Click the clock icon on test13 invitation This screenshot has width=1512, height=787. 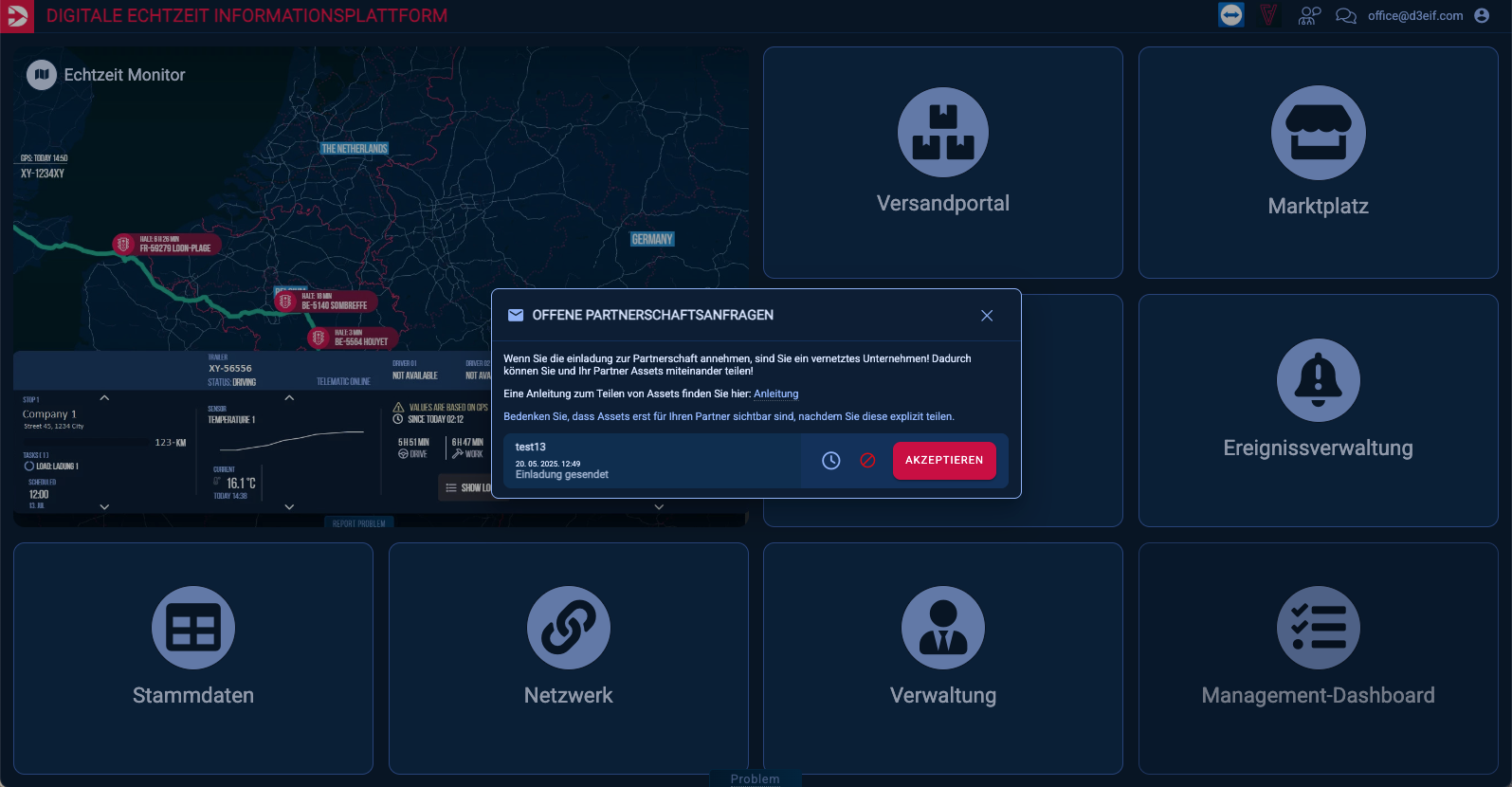(830, 461)
